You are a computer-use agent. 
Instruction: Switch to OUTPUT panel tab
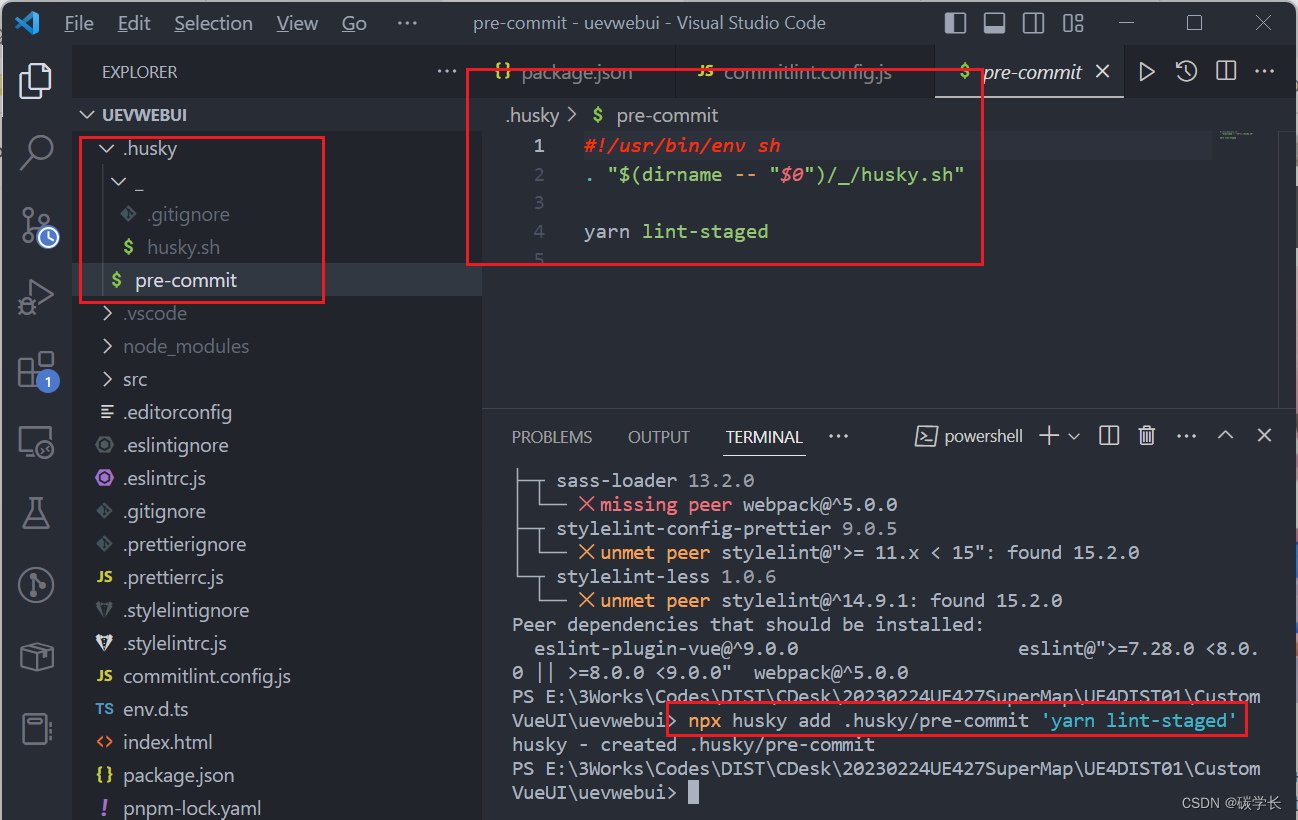659,437
